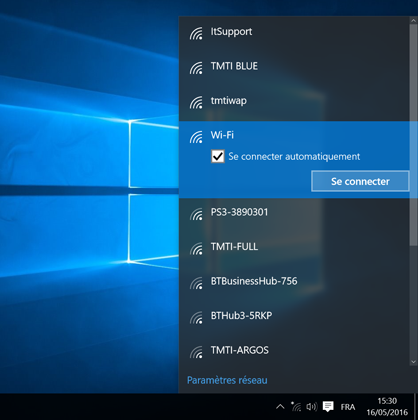Viewport: 418px width, 420px height.
Task: Open the clock showing 15:30
Action: pyautogui.click(x=387, y=406)
